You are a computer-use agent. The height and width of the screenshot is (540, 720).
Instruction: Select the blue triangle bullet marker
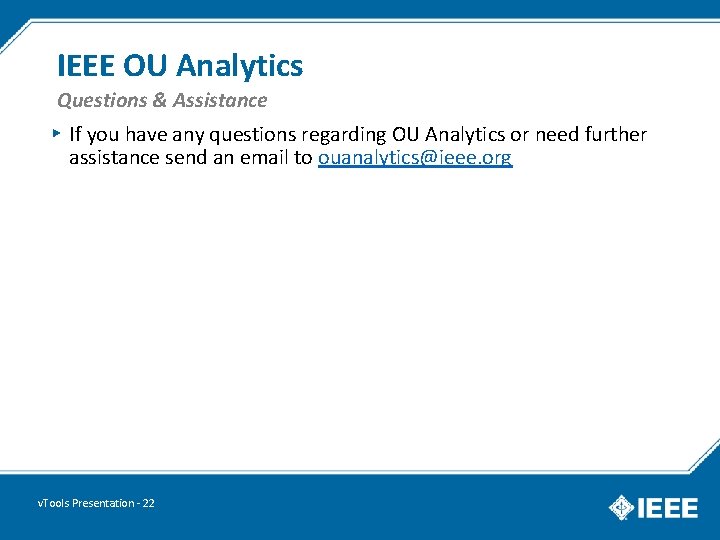(x=56, y=134)
